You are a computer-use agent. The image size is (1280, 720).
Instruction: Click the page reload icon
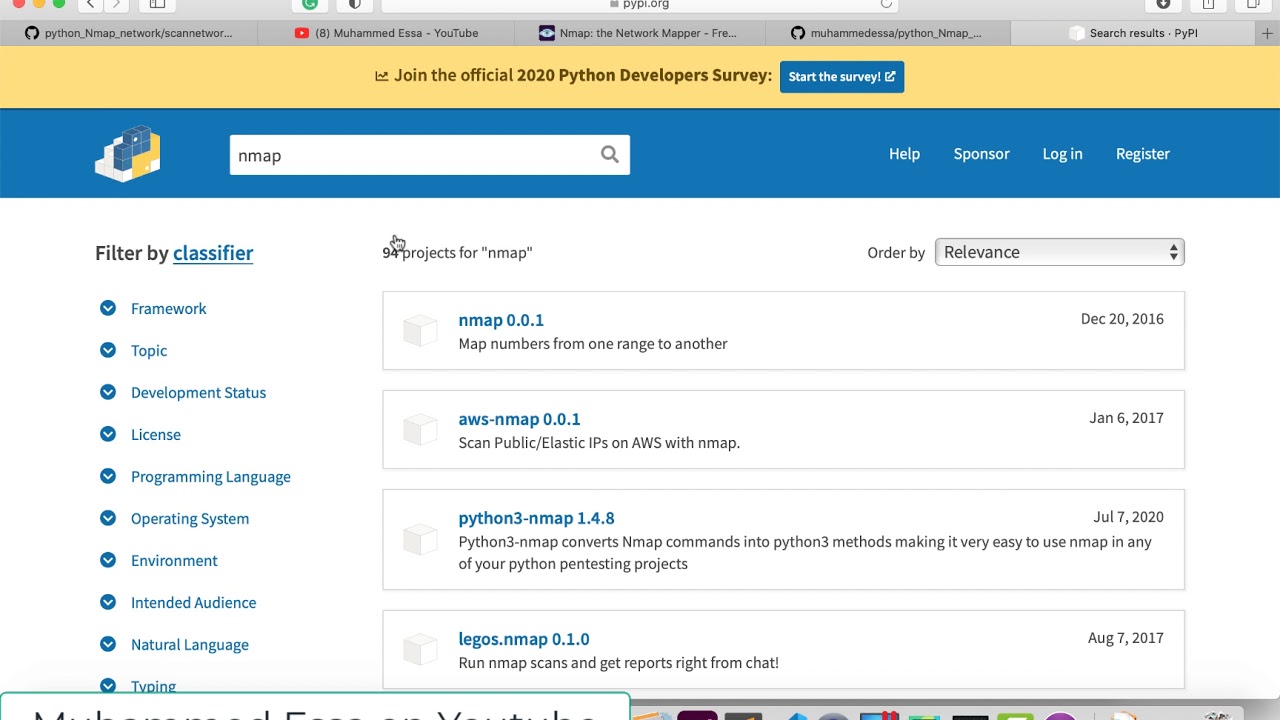point(886,4)
